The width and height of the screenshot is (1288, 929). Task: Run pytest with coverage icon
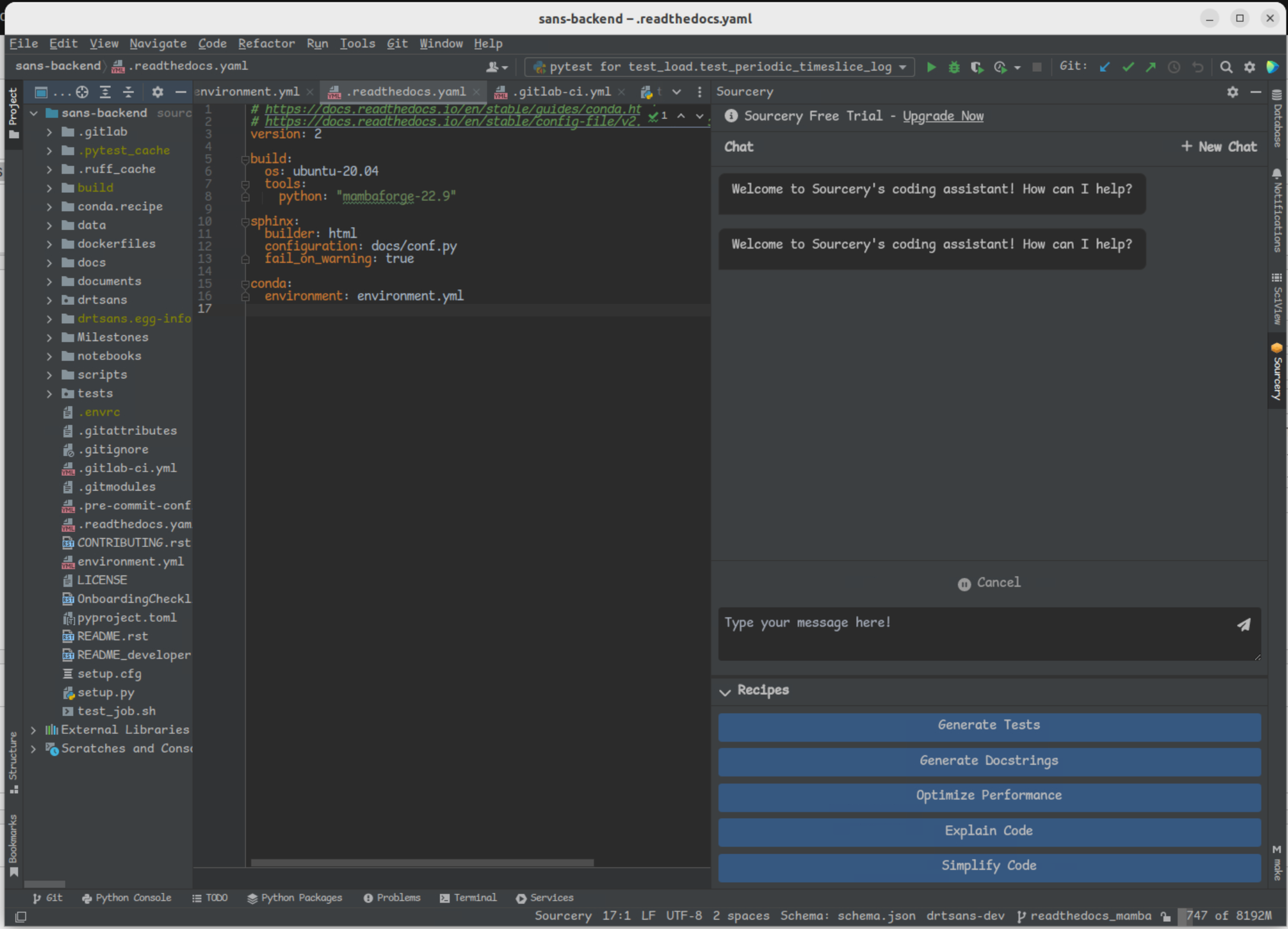pyautogui.click(x=977, y=67)
